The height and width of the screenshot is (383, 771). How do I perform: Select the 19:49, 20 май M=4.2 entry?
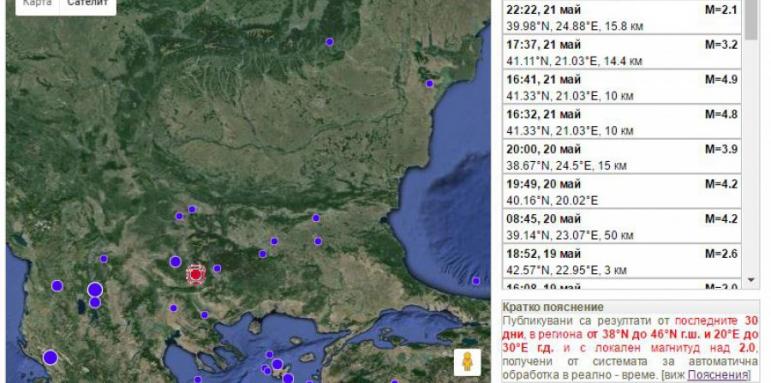622,192
